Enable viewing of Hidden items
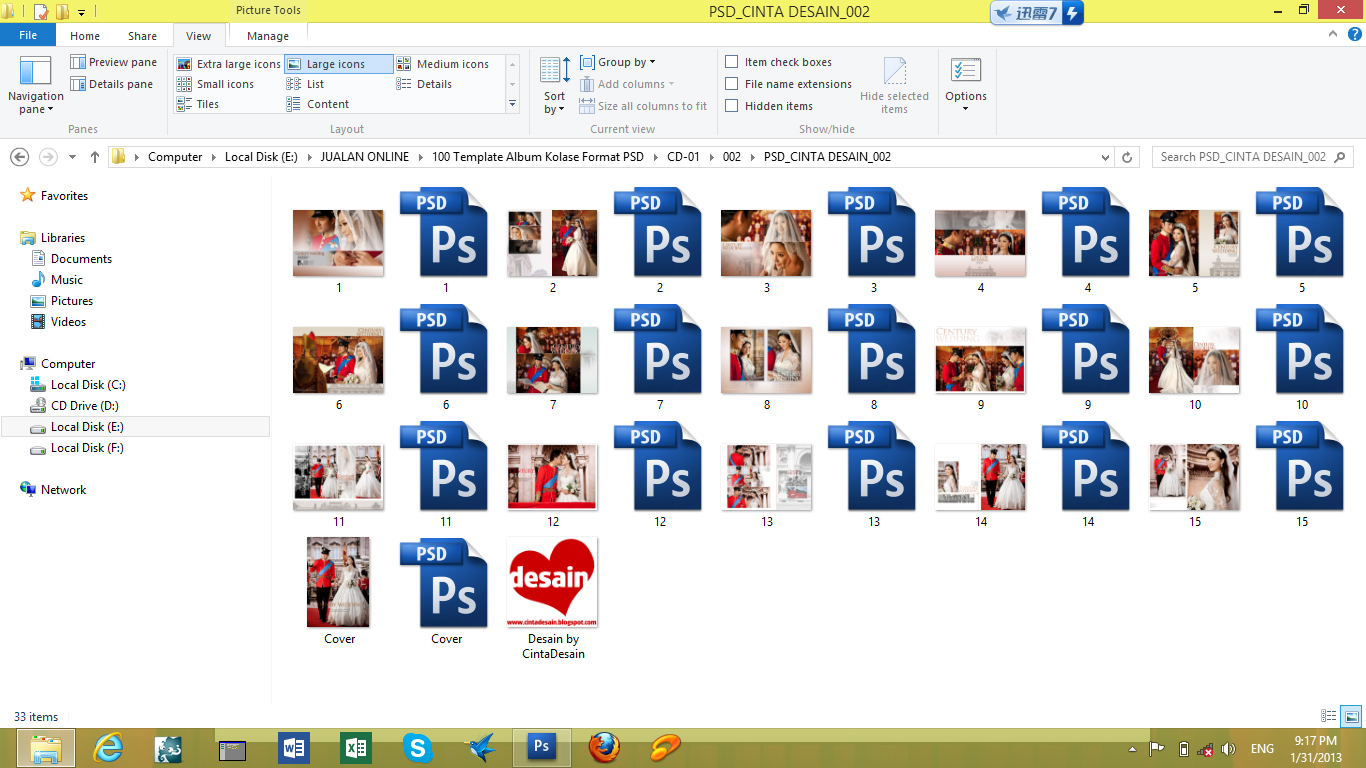The width and height of the screenshot is (1366, 768). [733, 105]
